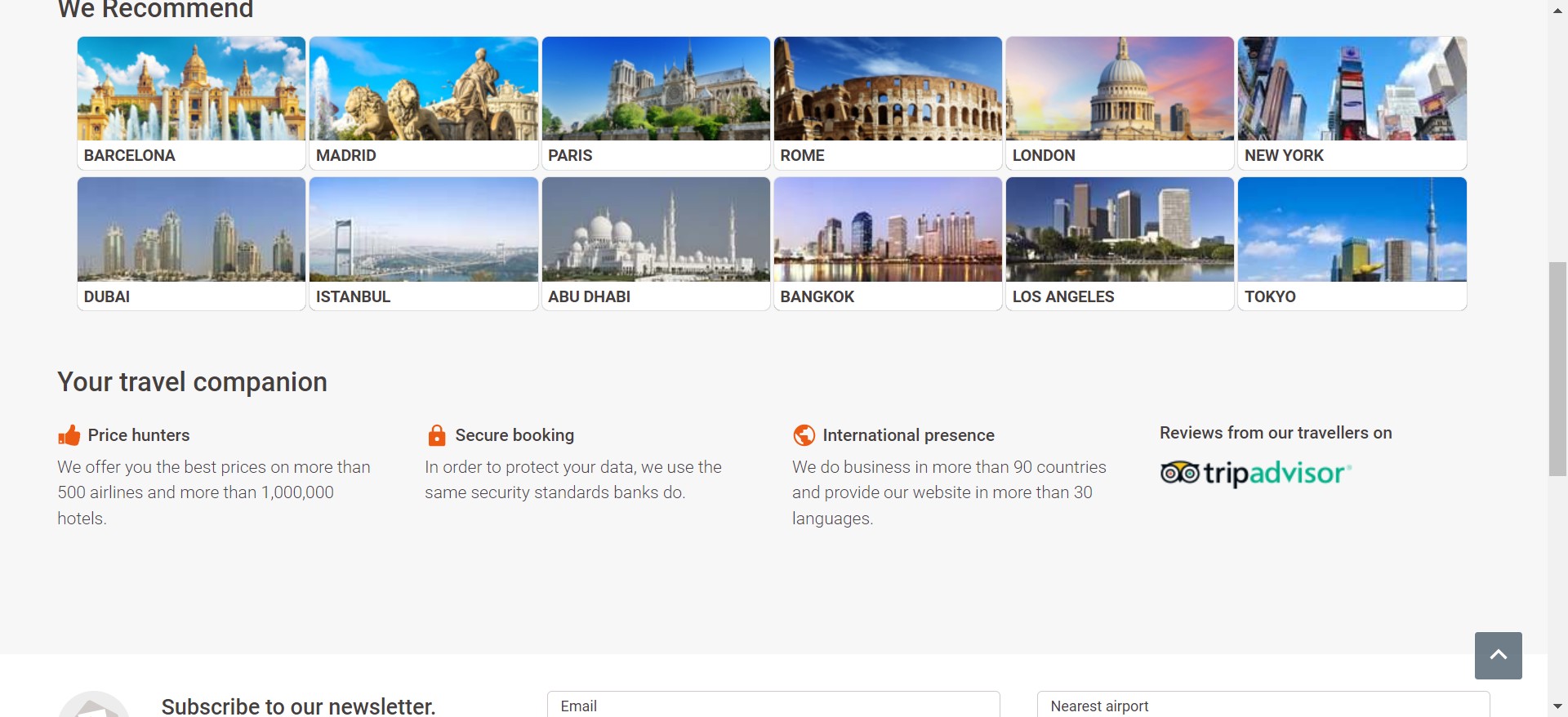Click the scroll-to-top arrow button
Image resolution: width=1568 pixels, height=717 pixels.
(1498, 655)
